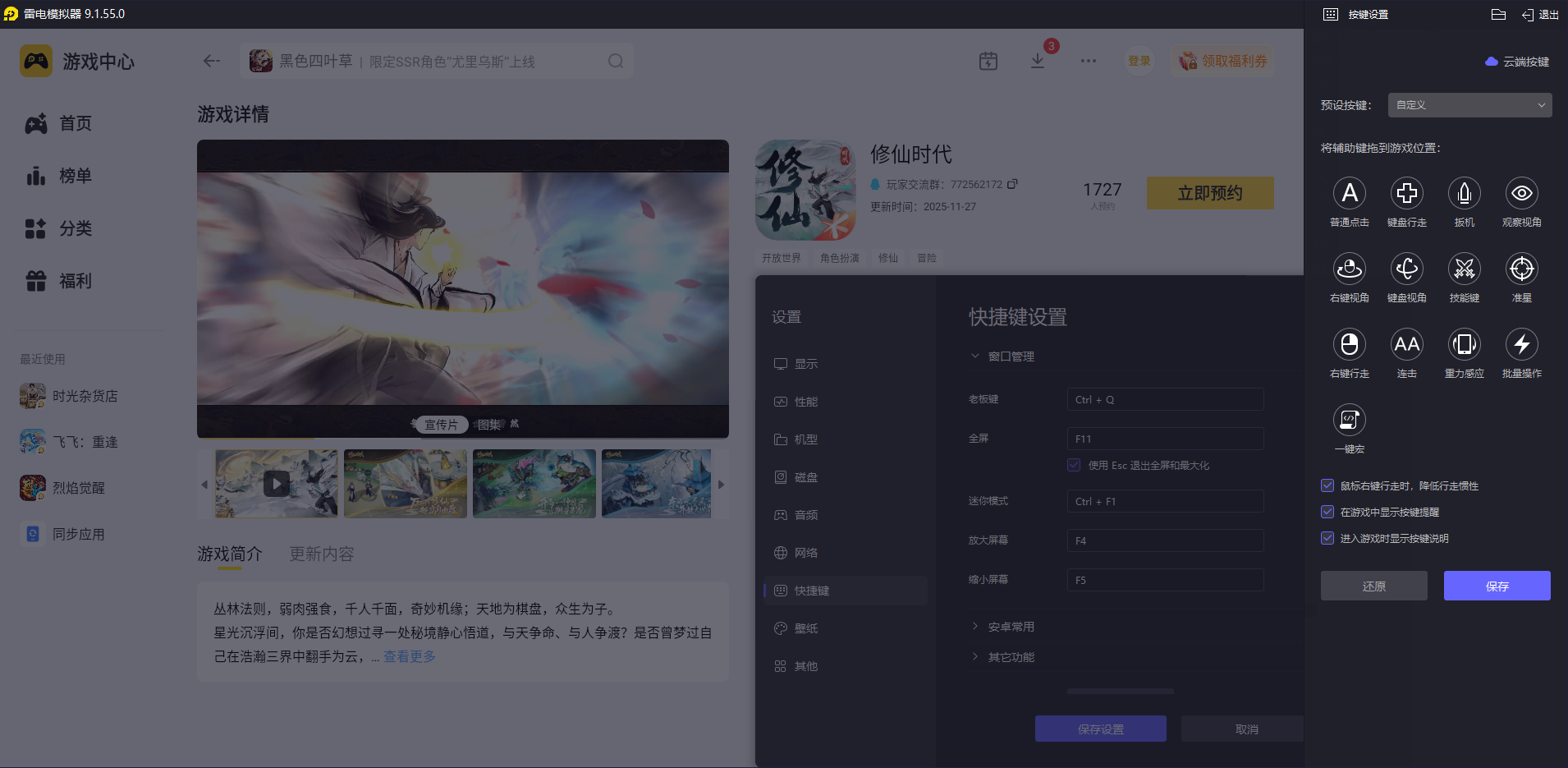Choose the 观察视角 view key icon
Viewport: 1568px width, 768px height.
pos(1521,193)
